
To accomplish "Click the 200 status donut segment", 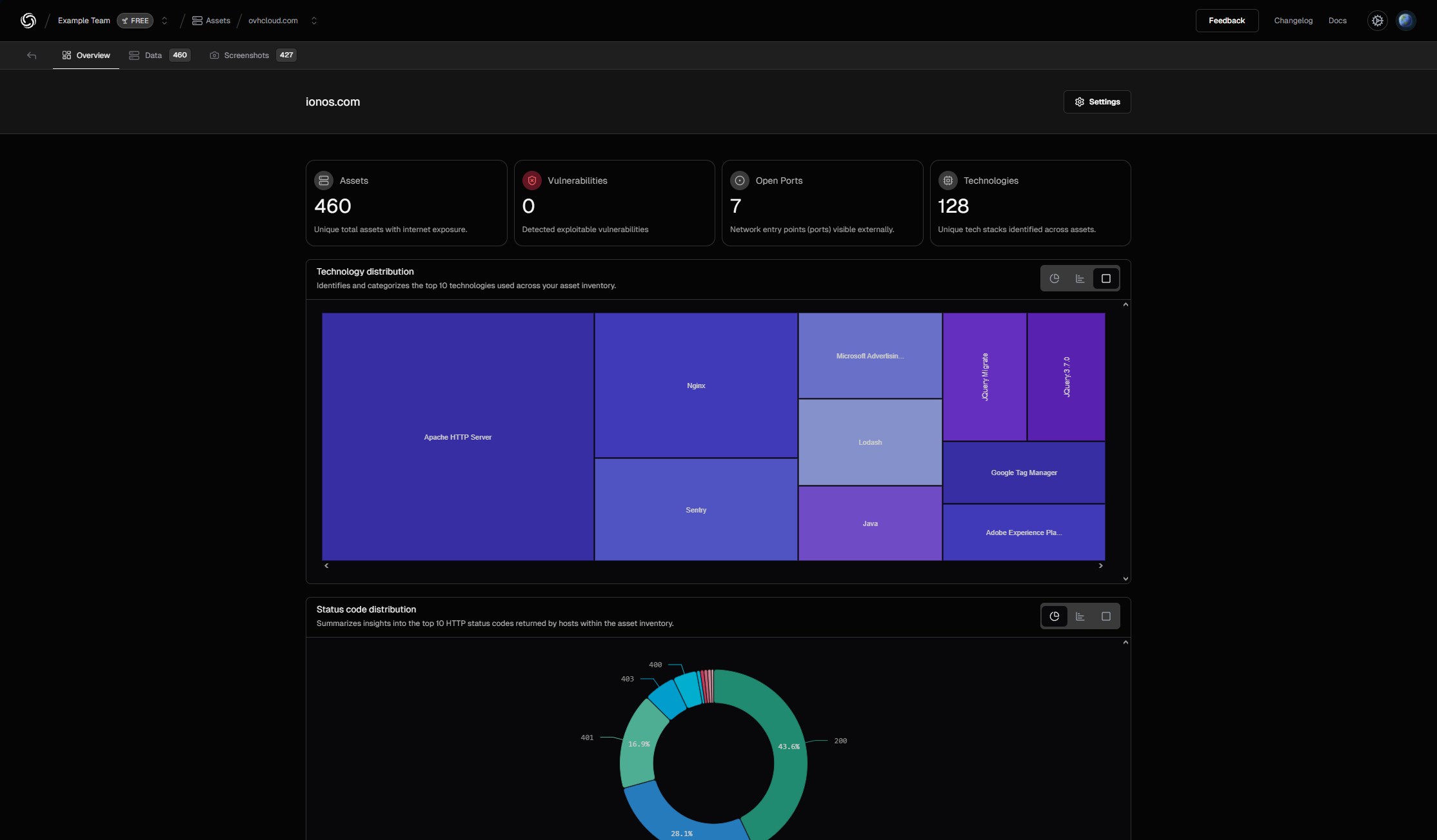I will click(788, 747).
